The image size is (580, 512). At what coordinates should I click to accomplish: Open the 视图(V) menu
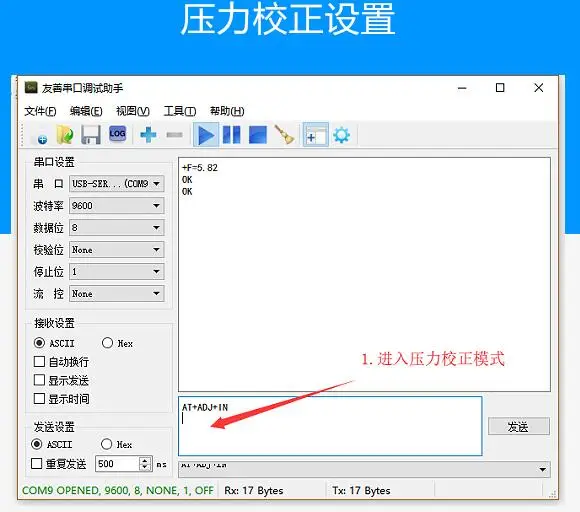tap(133, 111)
